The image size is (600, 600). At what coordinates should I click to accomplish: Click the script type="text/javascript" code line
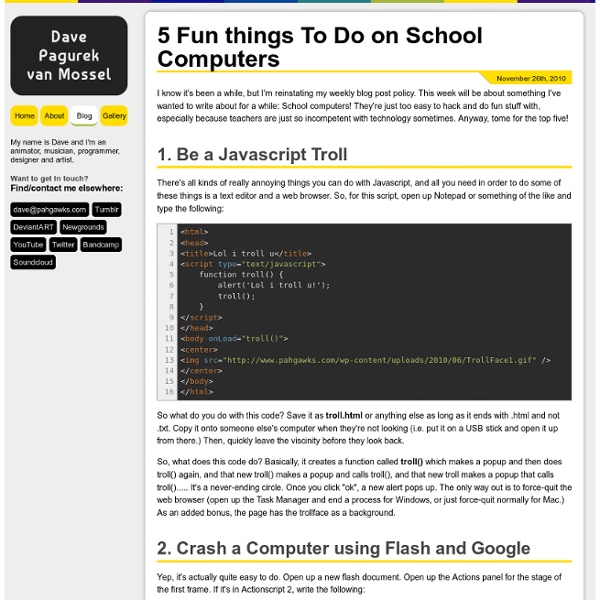point(253,264)
